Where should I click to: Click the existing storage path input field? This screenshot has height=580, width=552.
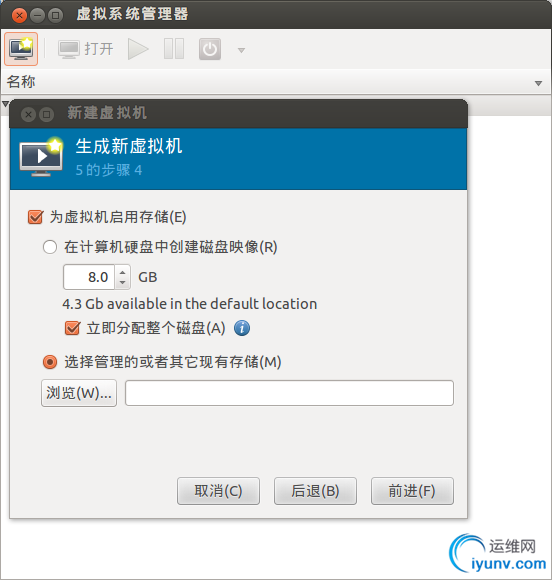[289, 393]
